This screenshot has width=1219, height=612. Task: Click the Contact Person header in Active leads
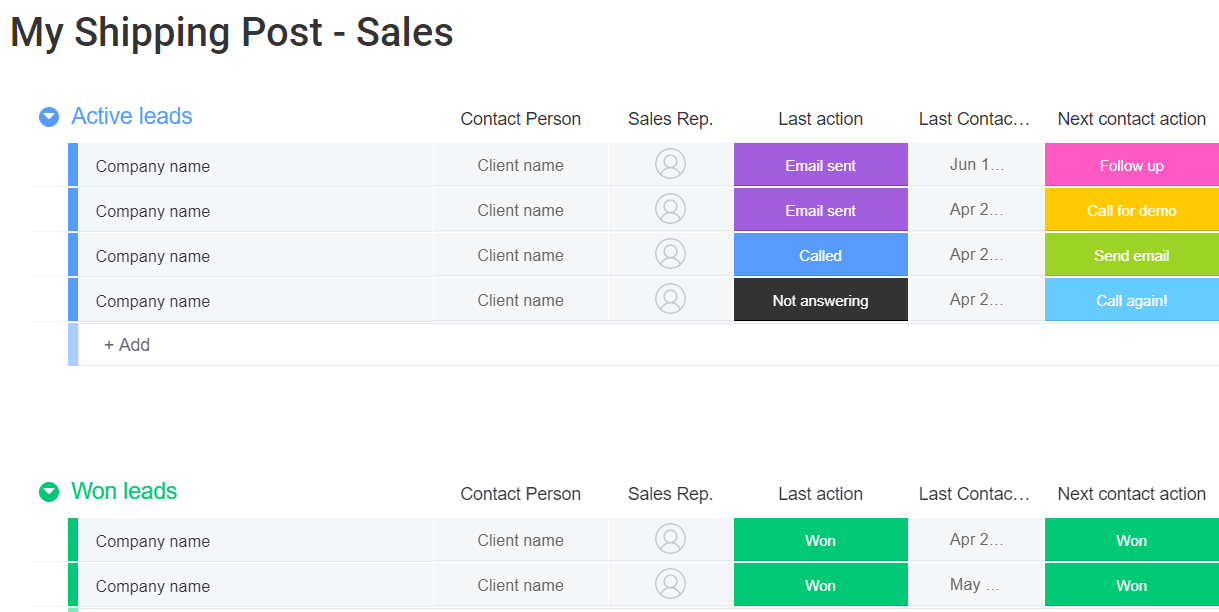[521, 119]
